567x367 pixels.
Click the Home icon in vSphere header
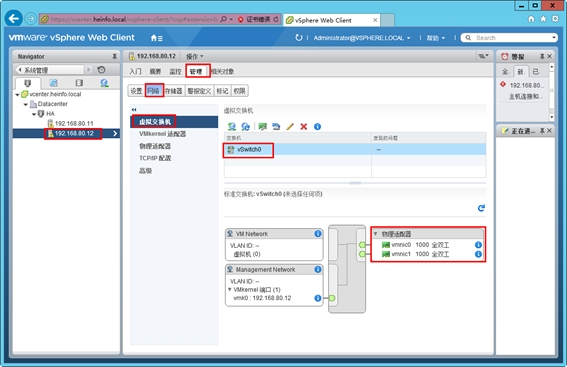coord(156,38)
